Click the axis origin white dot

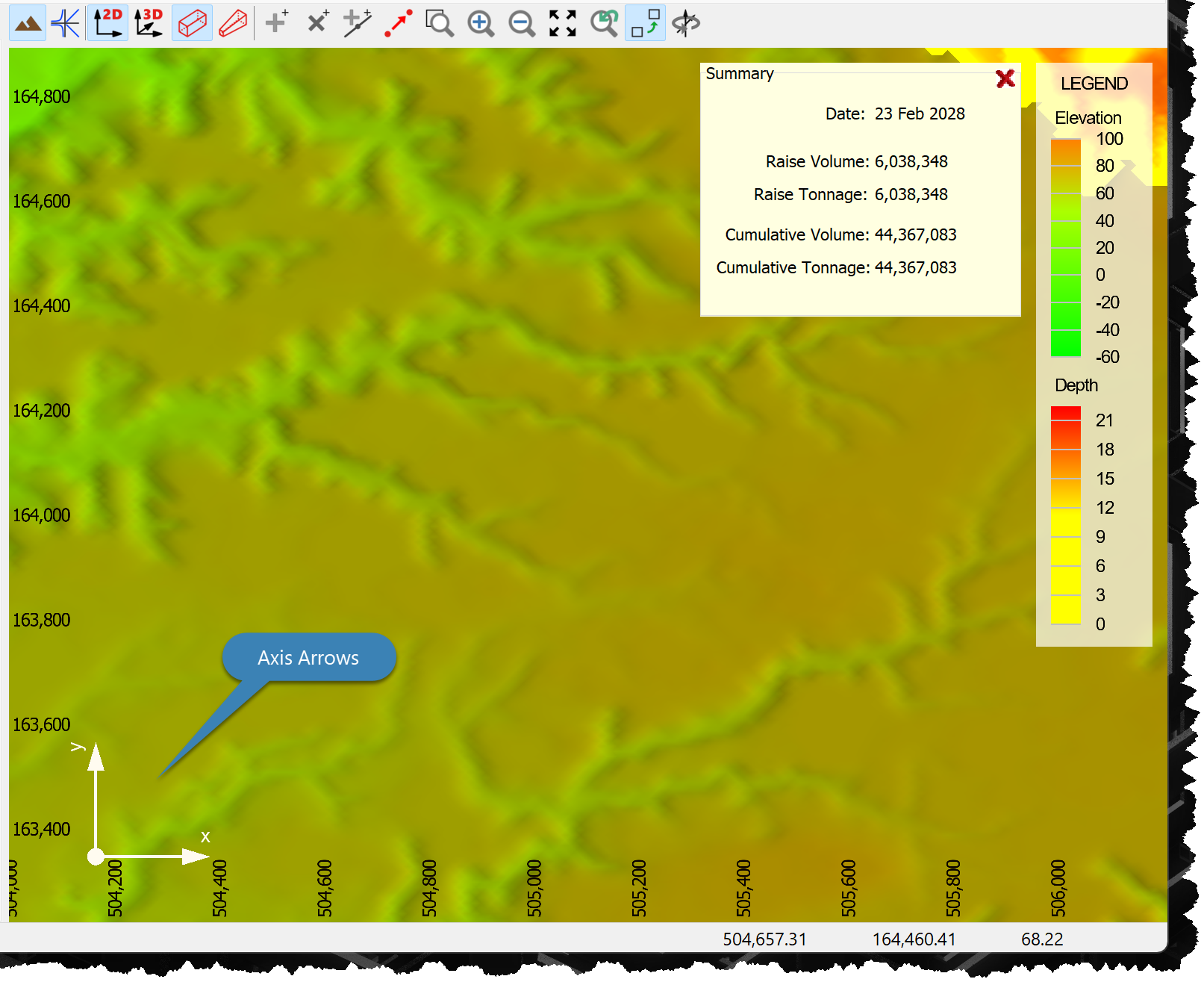tap(96, 857)
